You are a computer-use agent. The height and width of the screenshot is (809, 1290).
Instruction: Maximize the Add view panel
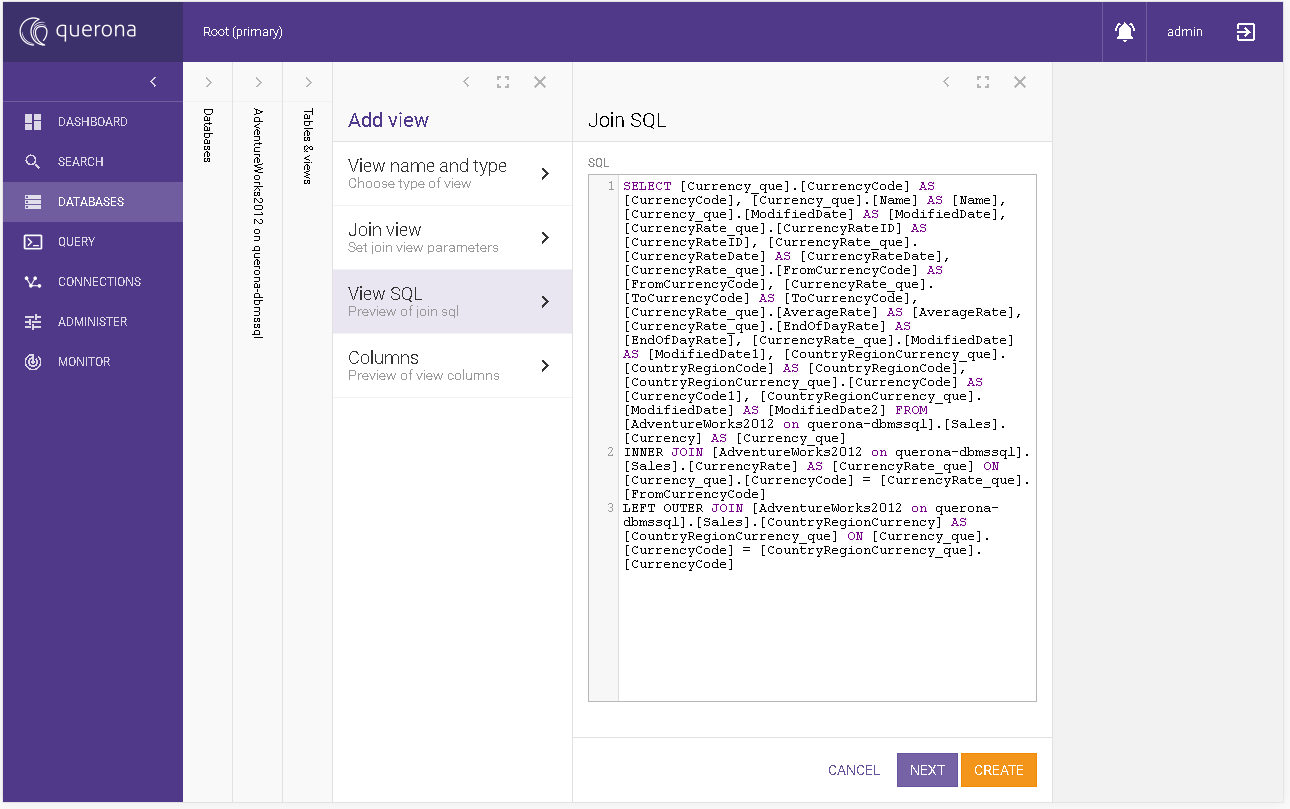(x=503, y=82)
